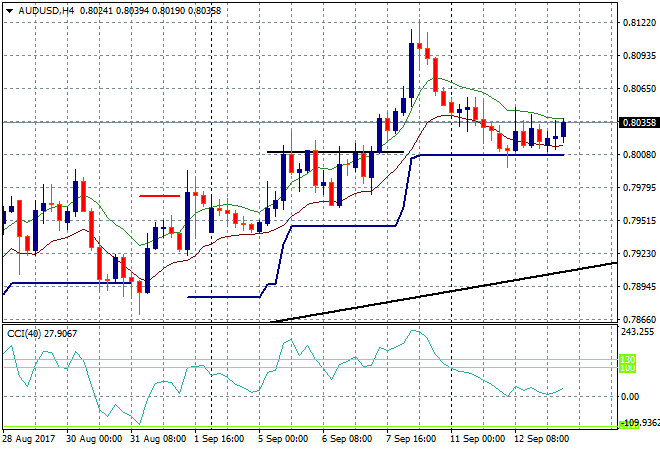Select the blue stepped support line
660x450 pixels.
340,226
